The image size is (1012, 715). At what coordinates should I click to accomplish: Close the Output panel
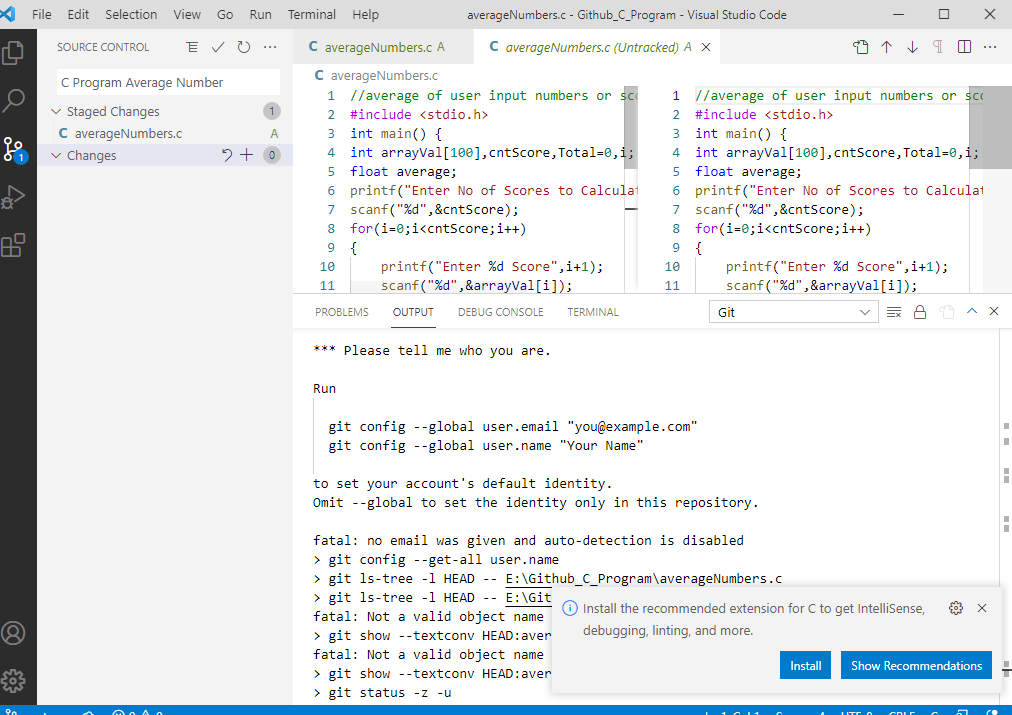pos(994,312)
